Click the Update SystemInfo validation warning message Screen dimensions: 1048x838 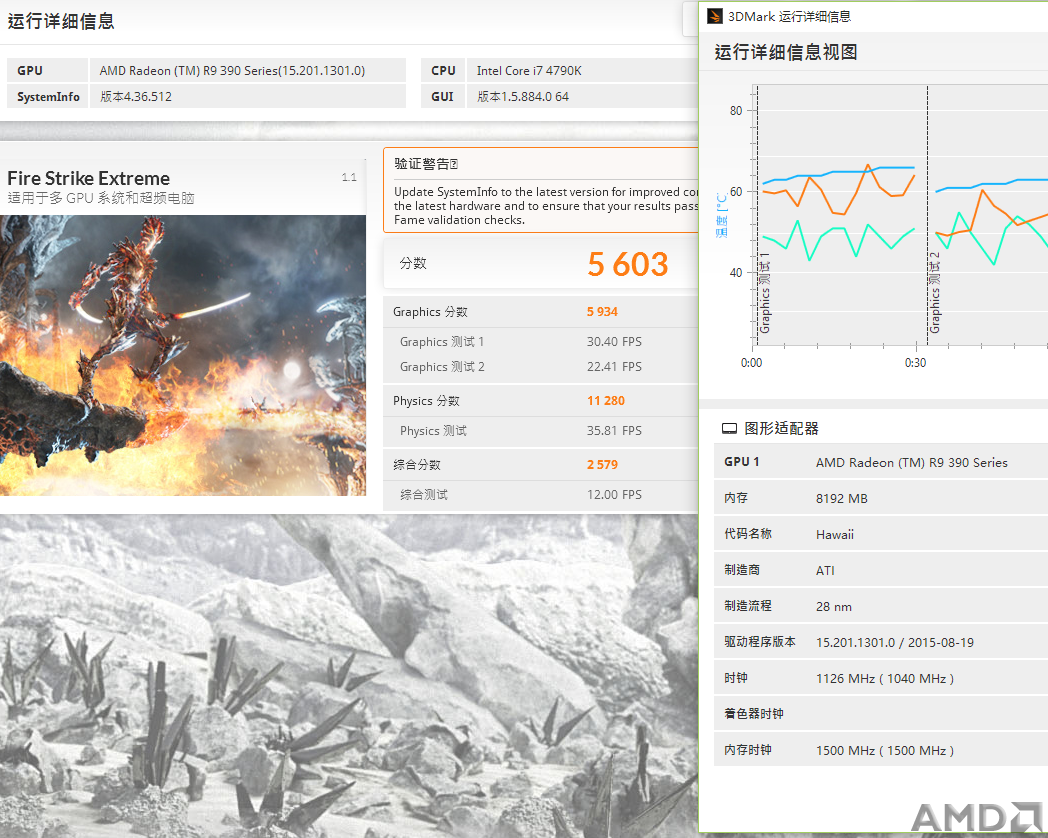(546, 206)
